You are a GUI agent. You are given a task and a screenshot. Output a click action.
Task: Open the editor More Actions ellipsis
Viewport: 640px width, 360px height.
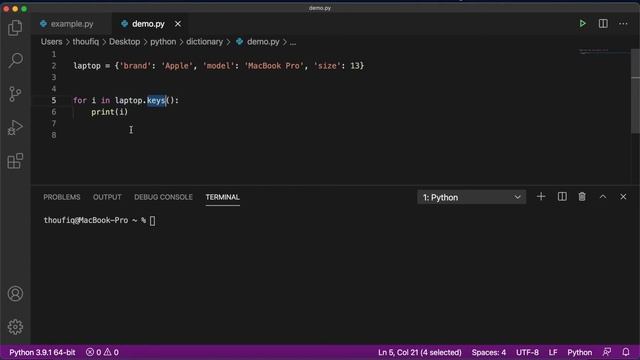pos(623,24)
